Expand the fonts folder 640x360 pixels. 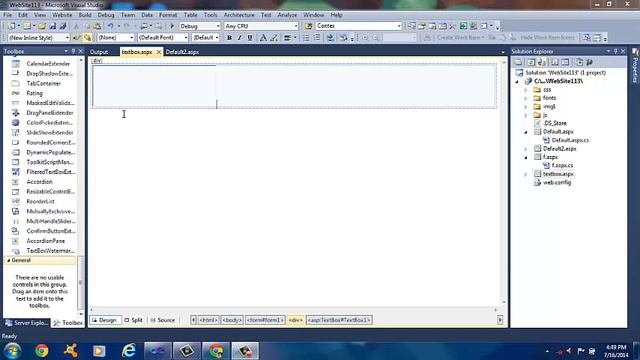(x=526, y=98)
